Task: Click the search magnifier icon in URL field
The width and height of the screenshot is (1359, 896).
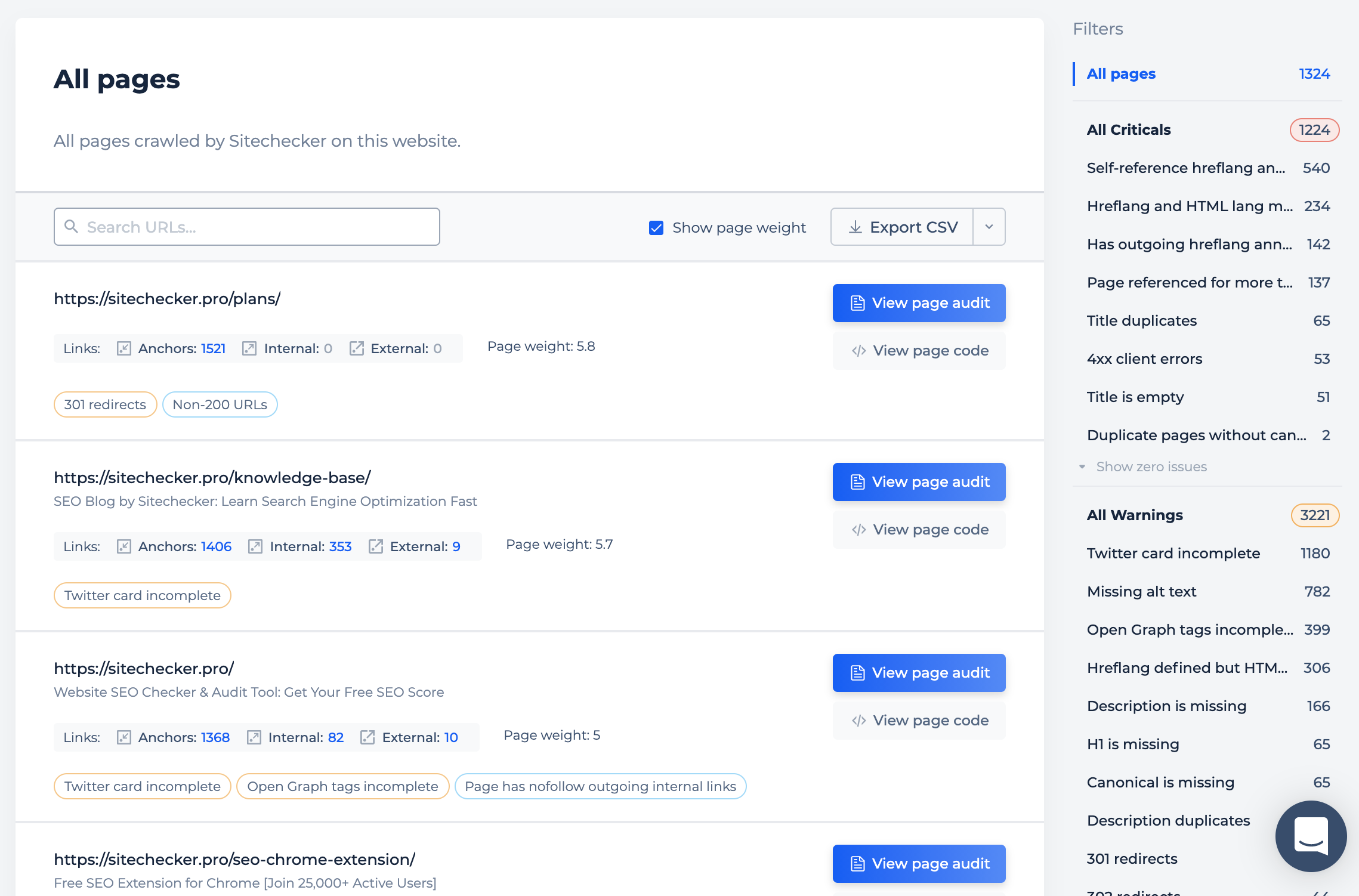Action: [71, 227]
